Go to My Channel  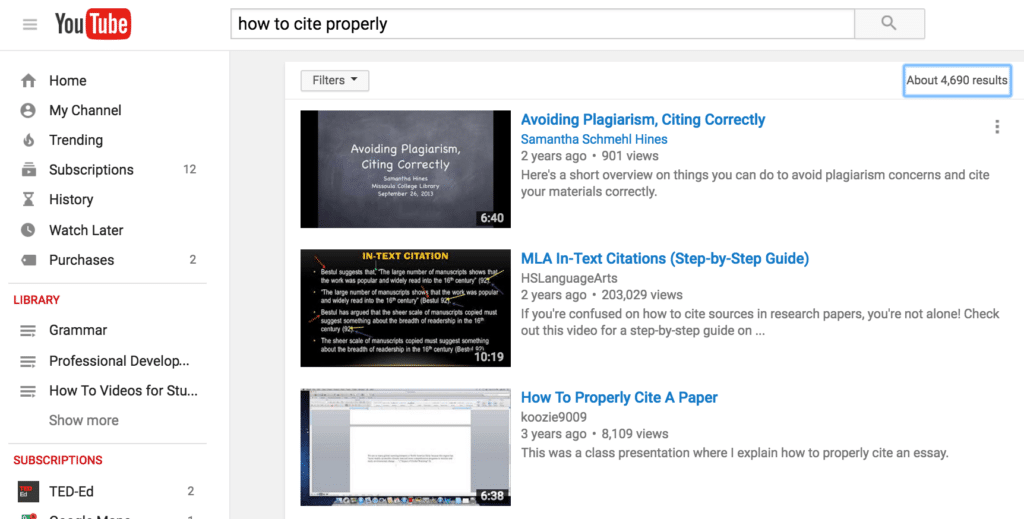[85, 111]
